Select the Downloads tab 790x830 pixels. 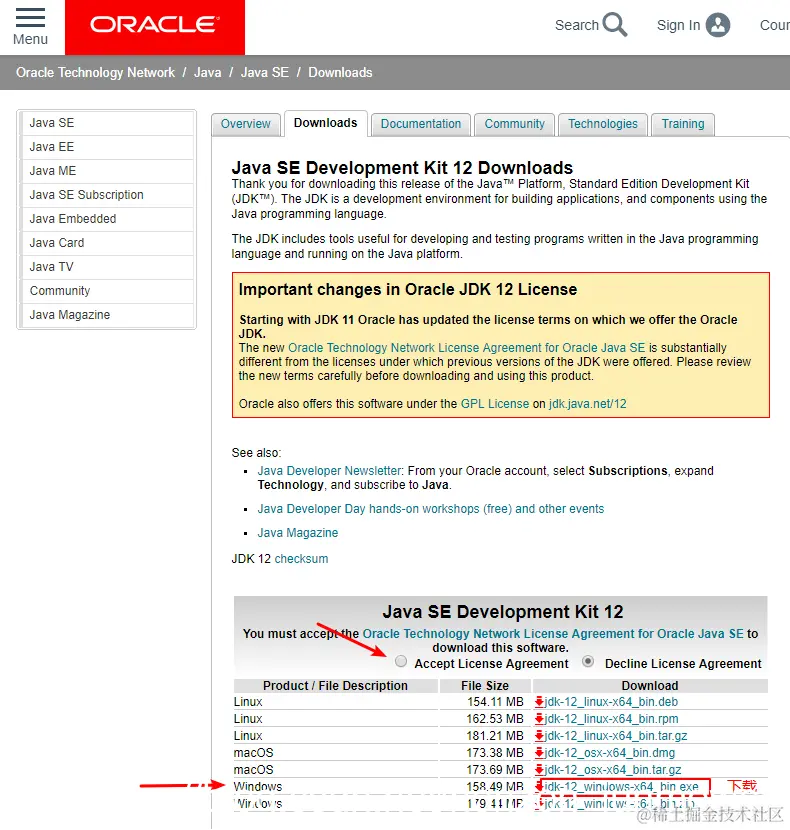326,123
